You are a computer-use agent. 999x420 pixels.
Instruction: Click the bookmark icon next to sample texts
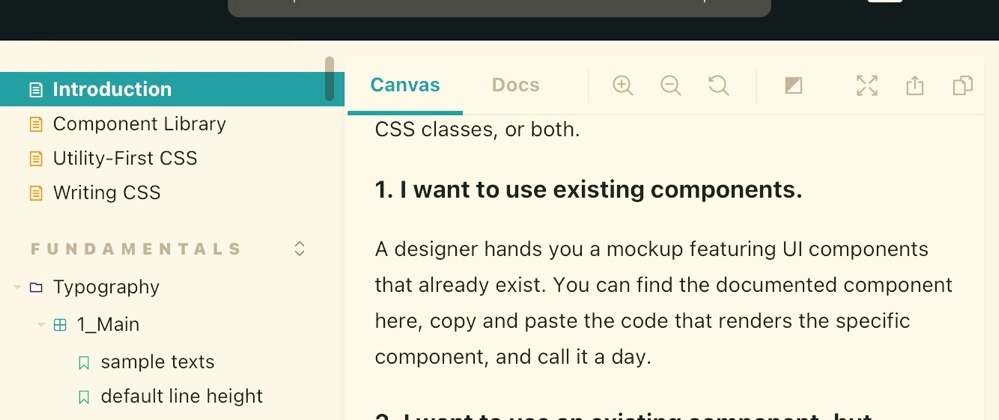84,363
